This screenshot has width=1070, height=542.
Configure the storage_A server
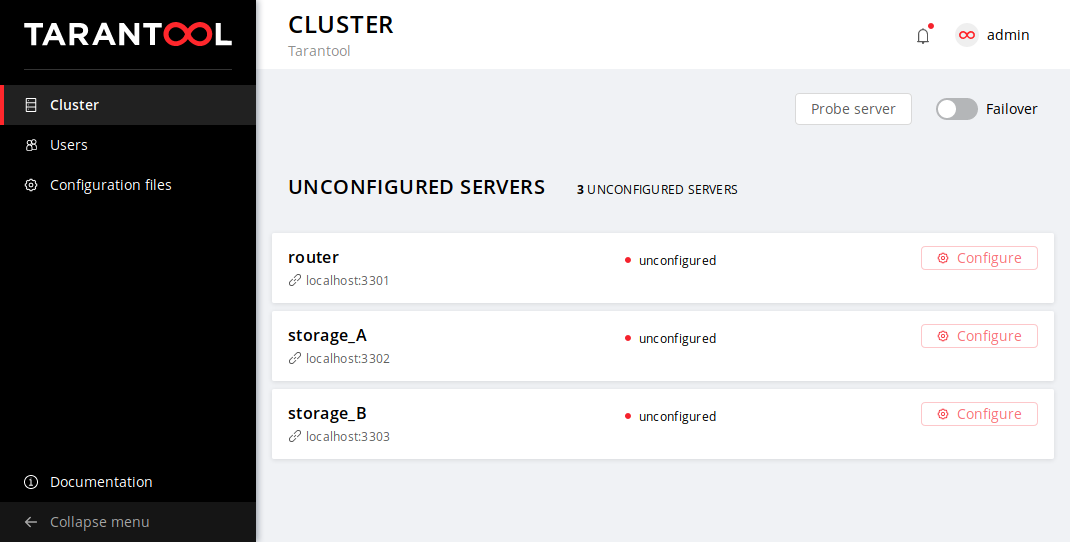(x=979, y=336)
